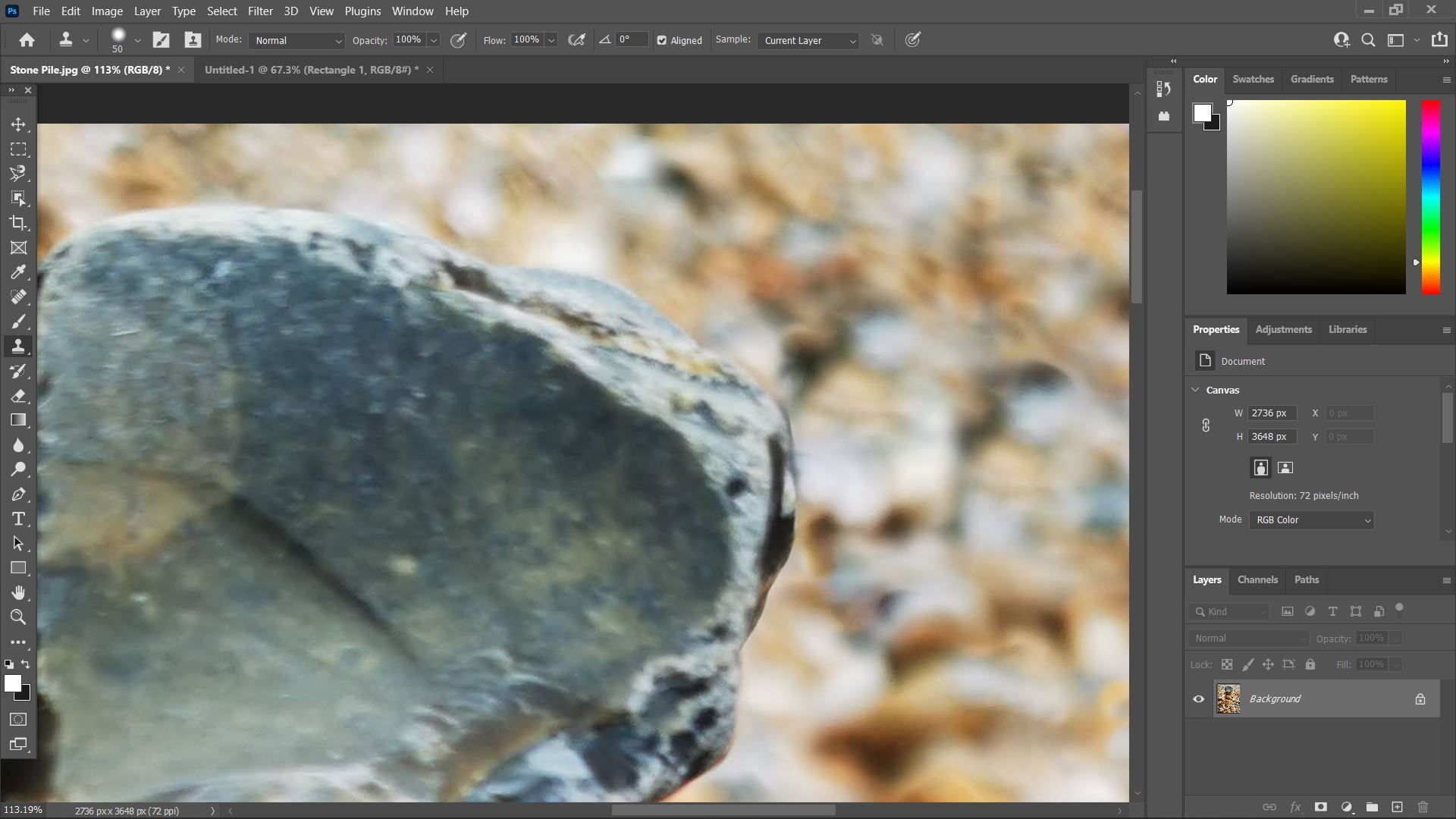This screenshot has height=819, width=1456.
Task: Toggle the Quick Mask mode
Action: click(18, 720)
